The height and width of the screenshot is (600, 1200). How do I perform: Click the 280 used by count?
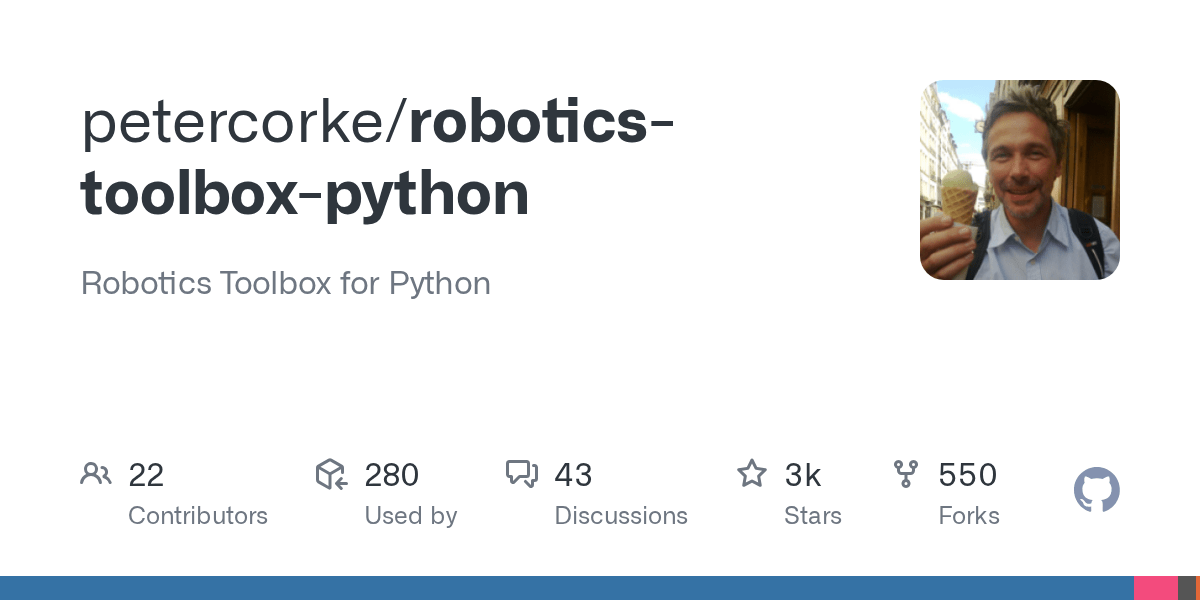[392, 475]
